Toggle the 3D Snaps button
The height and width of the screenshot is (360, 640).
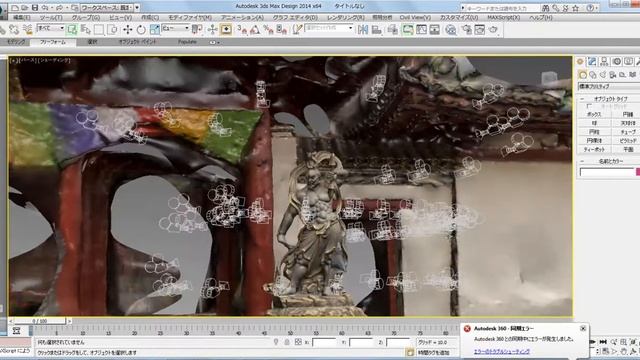point(242,29)
